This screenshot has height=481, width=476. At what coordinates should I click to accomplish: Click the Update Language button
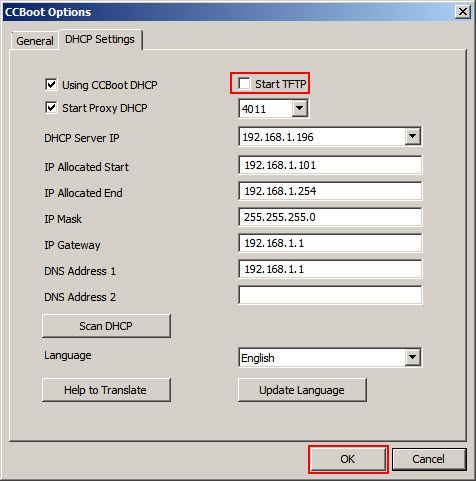pyautogui.click(x=302, y=390)
